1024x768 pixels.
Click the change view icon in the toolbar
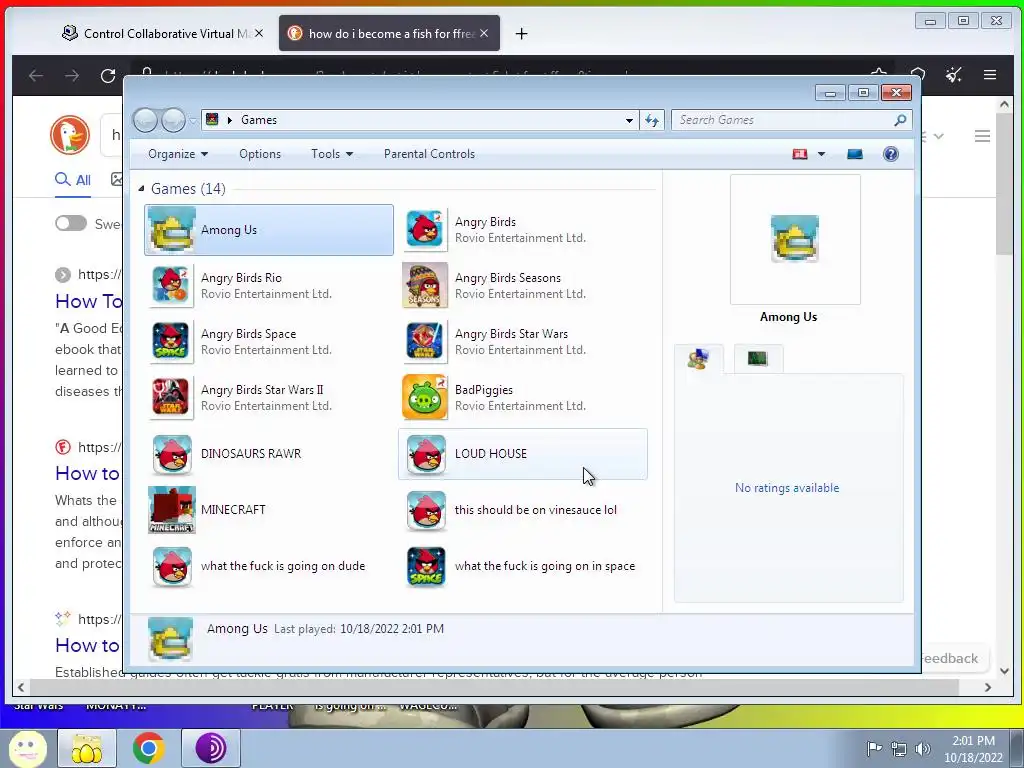[800, 154]
